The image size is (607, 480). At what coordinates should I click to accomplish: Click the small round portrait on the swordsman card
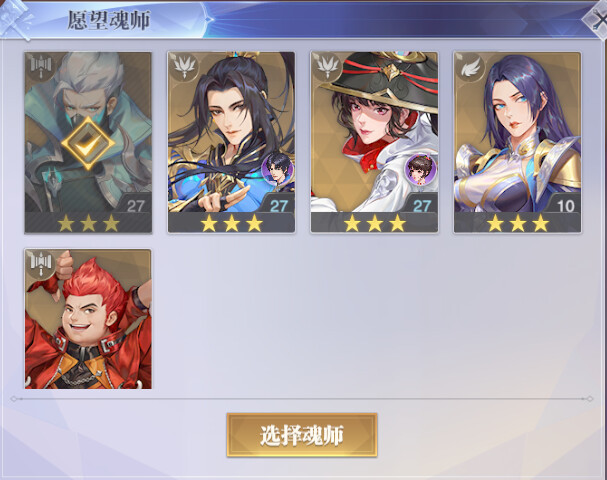tap(277, 169)
